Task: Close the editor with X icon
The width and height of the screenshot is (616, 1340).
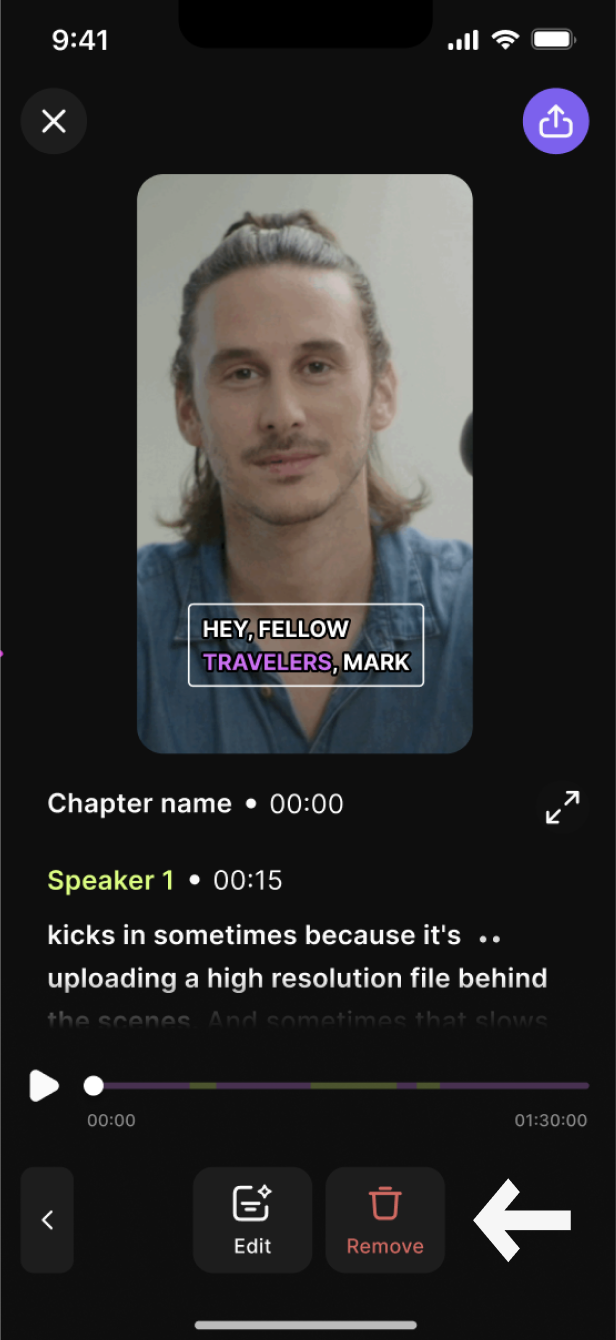Action: pos(54,121)
